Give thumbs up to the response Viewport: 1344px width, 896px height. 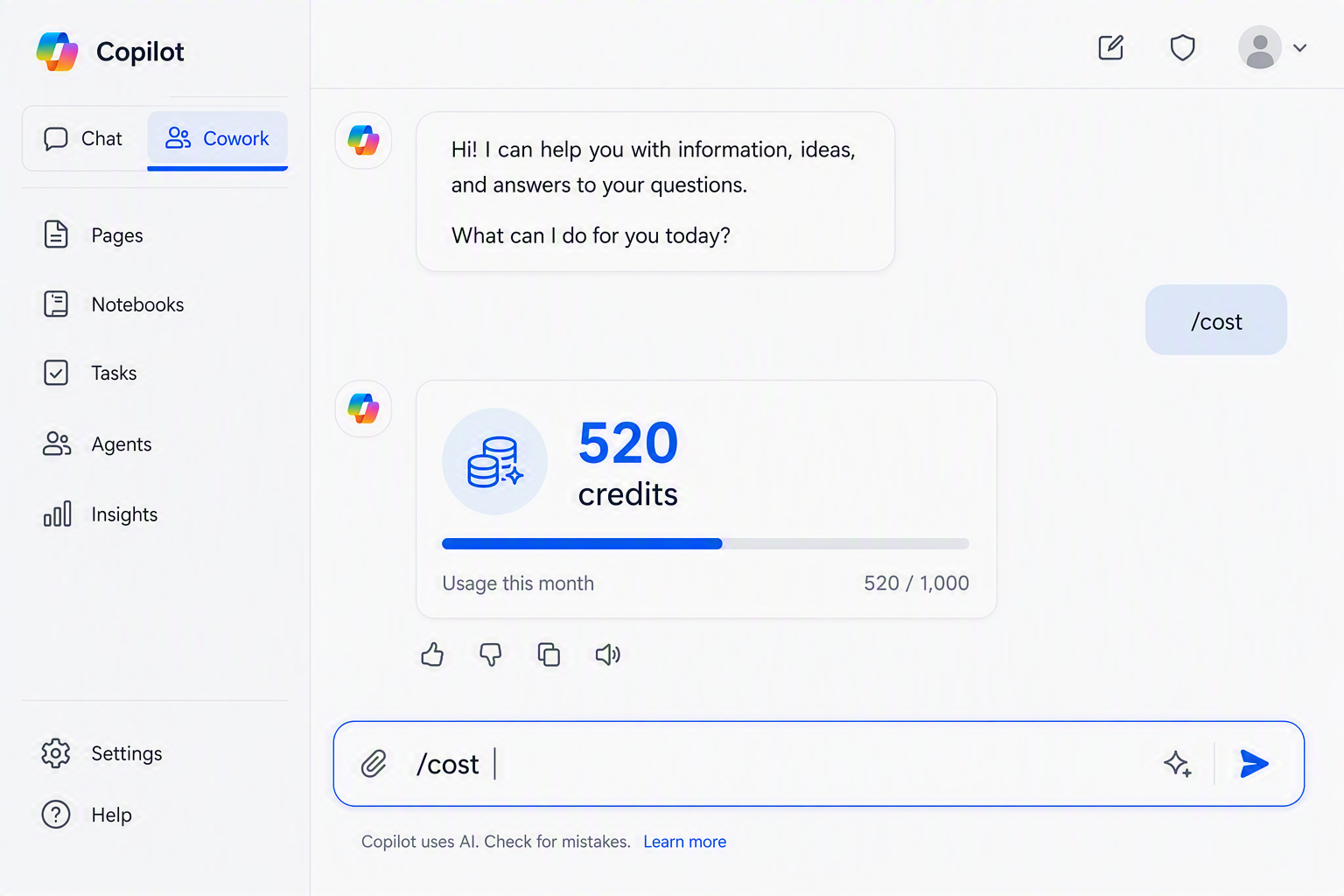[x=432, y=654]
